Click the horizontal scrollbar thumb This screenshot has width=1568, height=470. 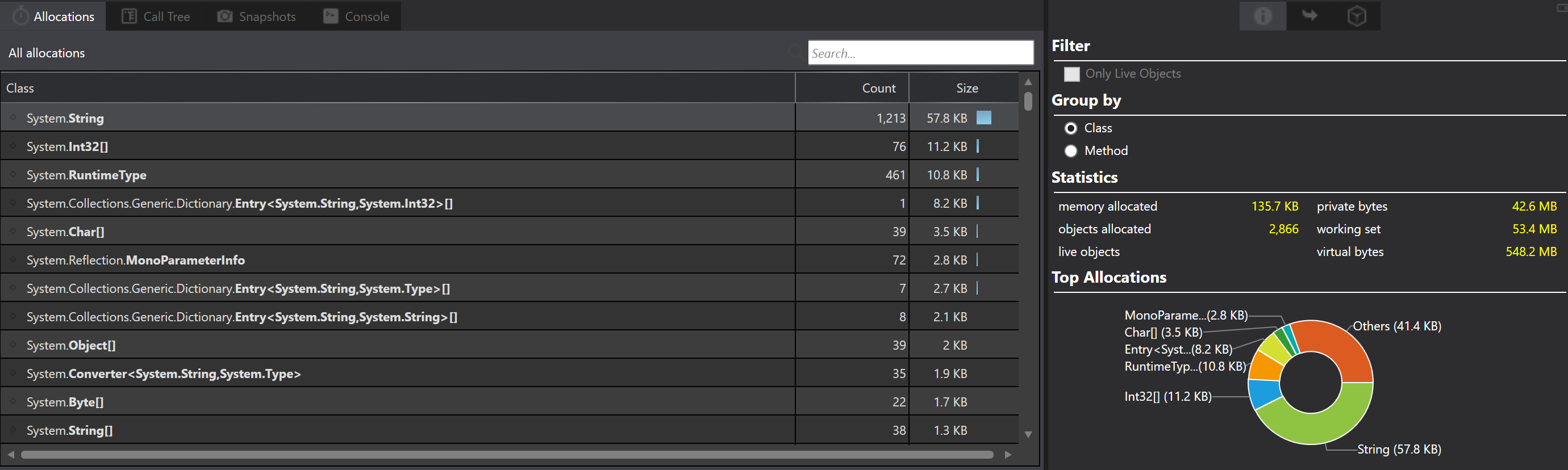tap(507, 455)
